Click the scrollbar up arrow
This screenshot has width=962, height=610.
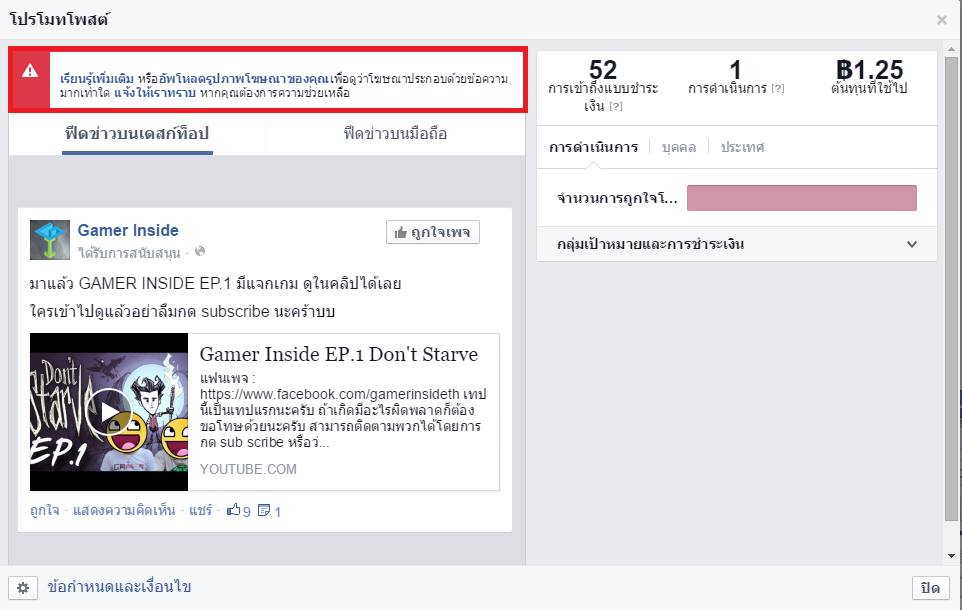point(951,48)
